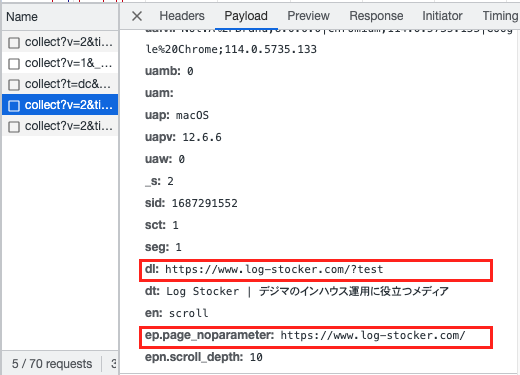Screen dimensions: 520x375
Task: Select the collect?v=1&_ request row
Action: [60, 63]
